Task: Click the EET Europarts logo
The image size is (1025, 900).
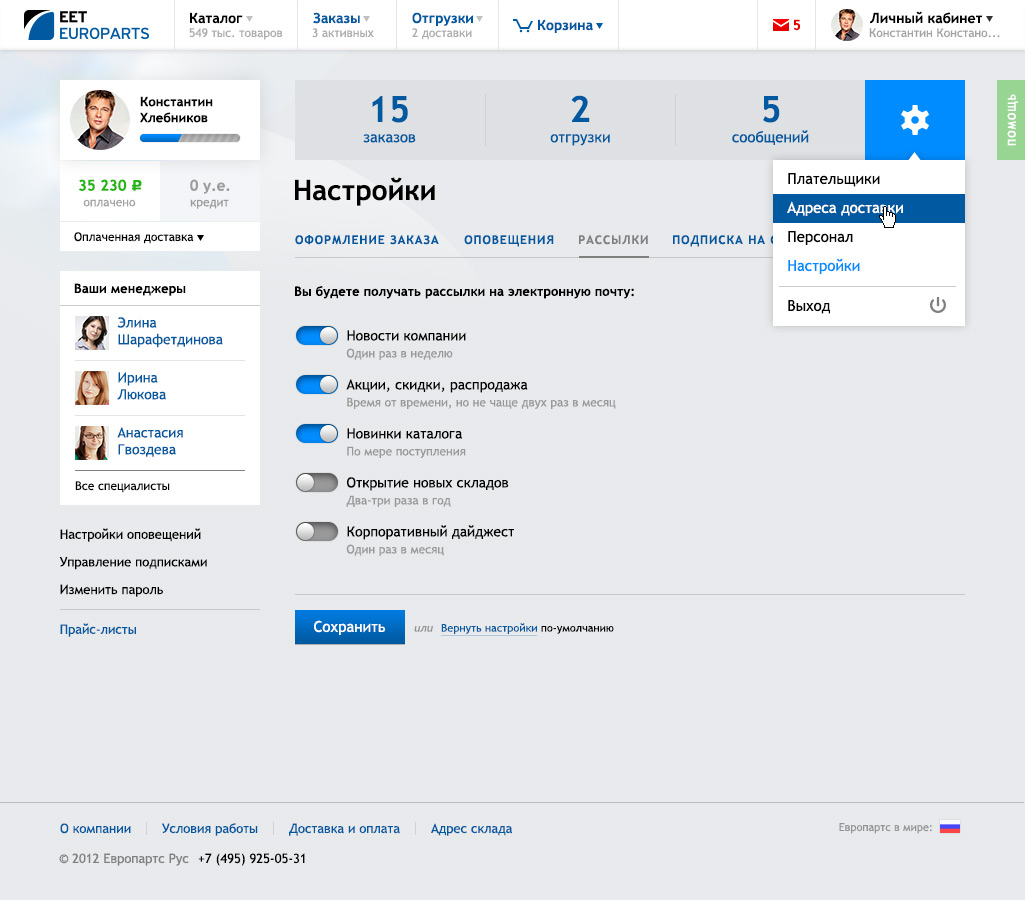Action: click(x=87, y=25)
